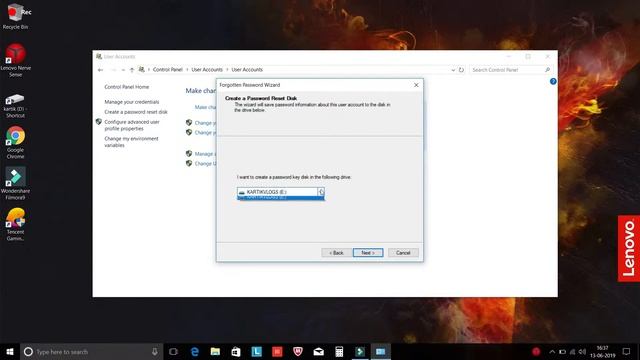Open the Windows Start menu
The image size is (640, 360).
coord(10,351)
